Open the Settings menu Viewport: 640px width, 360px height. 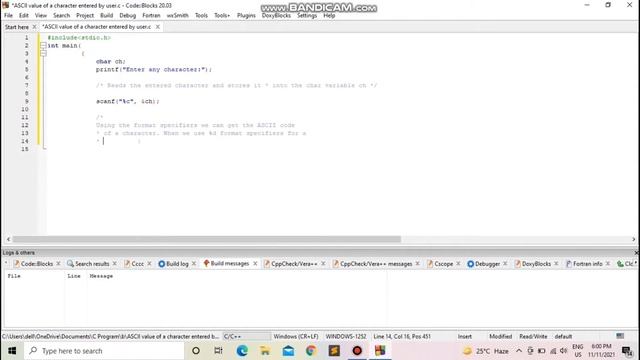click(307, 16)
